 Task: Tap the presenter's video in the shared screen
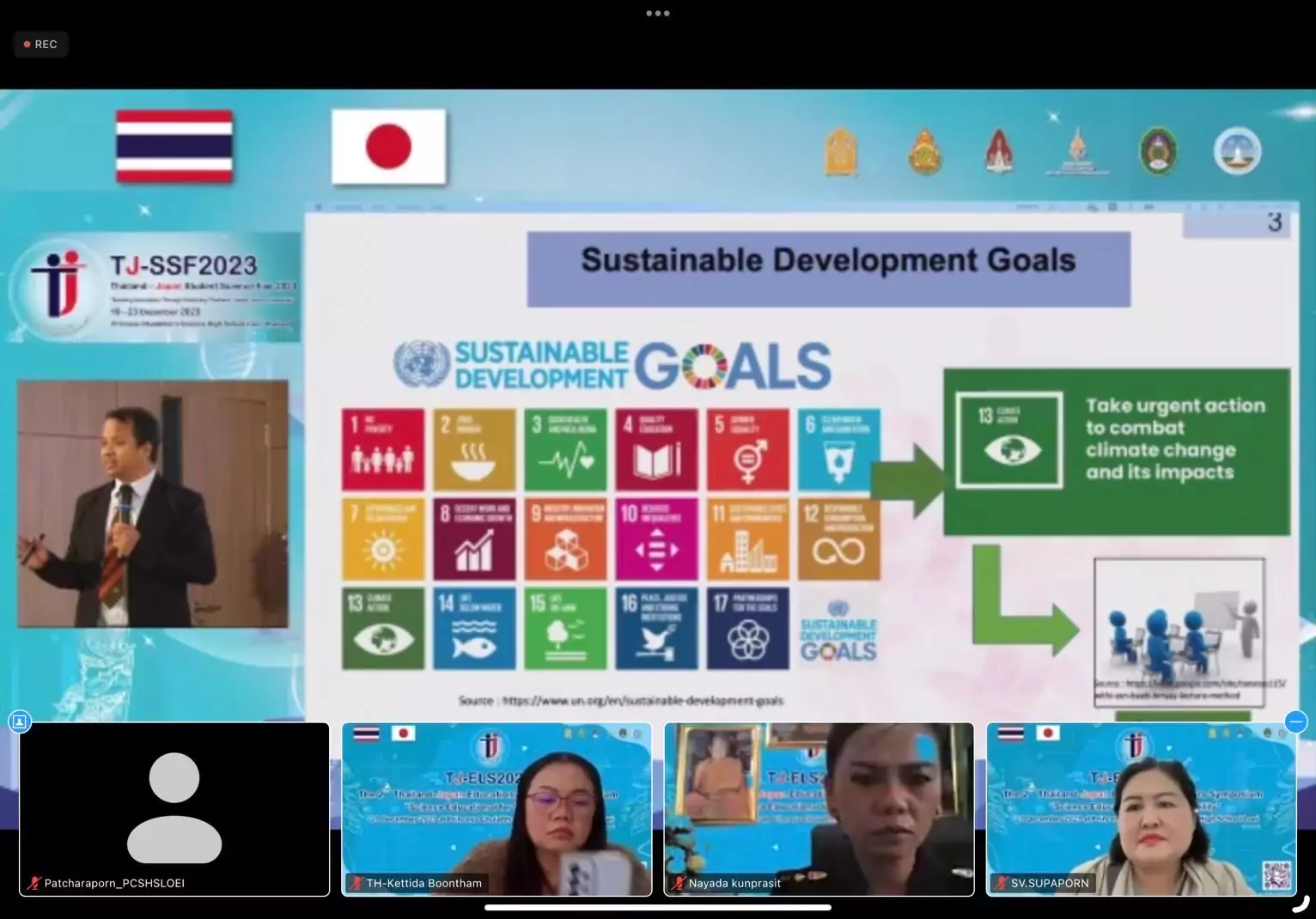pos(153,503)
